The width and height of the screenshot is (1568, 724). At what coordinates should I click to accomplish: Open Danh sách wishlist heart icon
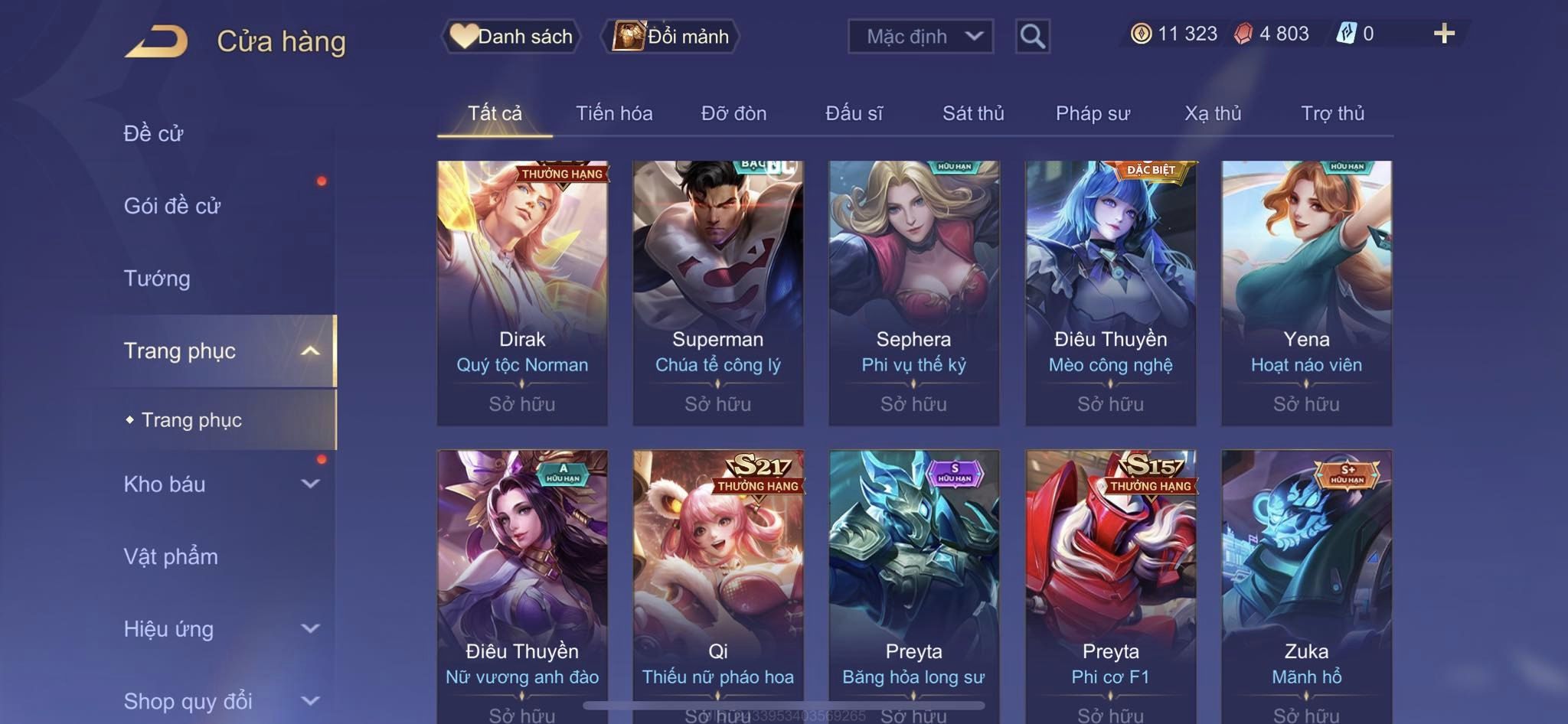(462, 36)
